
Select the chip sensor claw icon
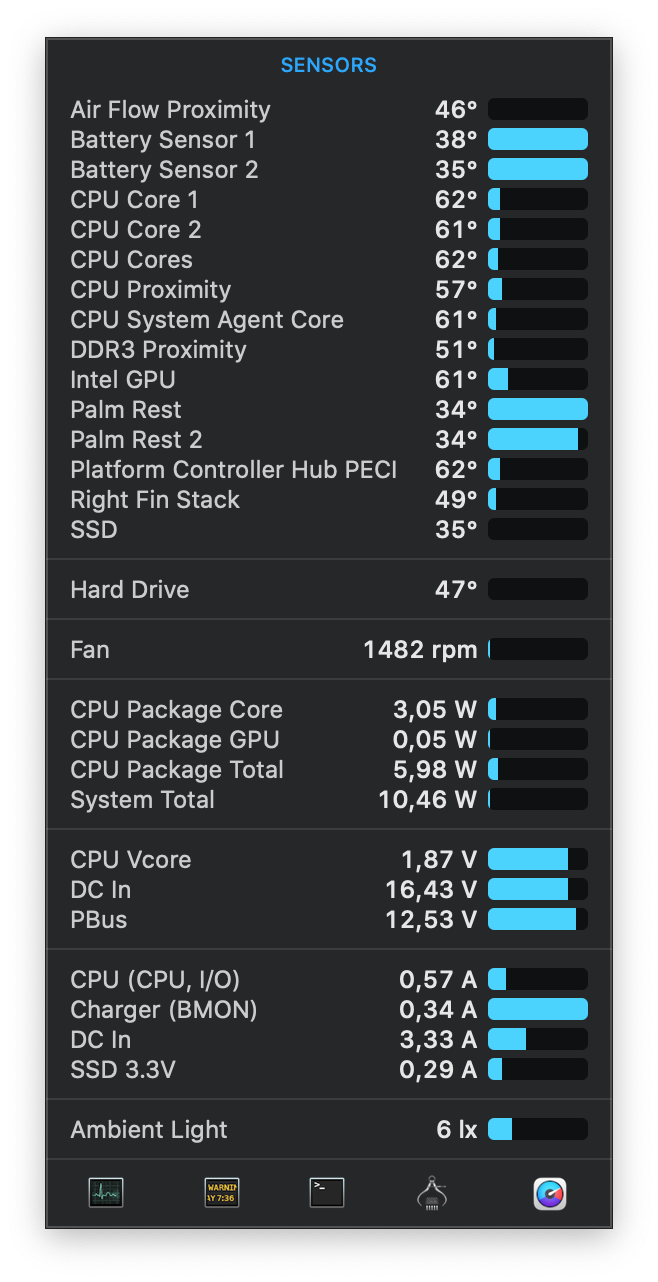pyautogui.click(x=434, y=1191)
